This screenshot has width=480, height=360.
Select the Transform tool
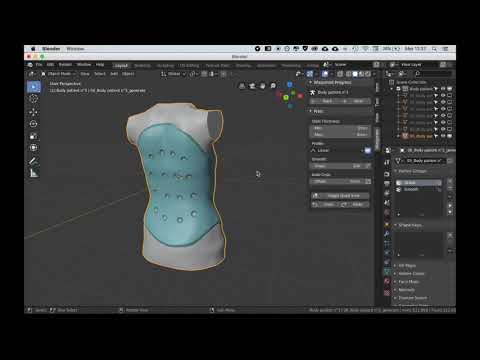(33, 148)
